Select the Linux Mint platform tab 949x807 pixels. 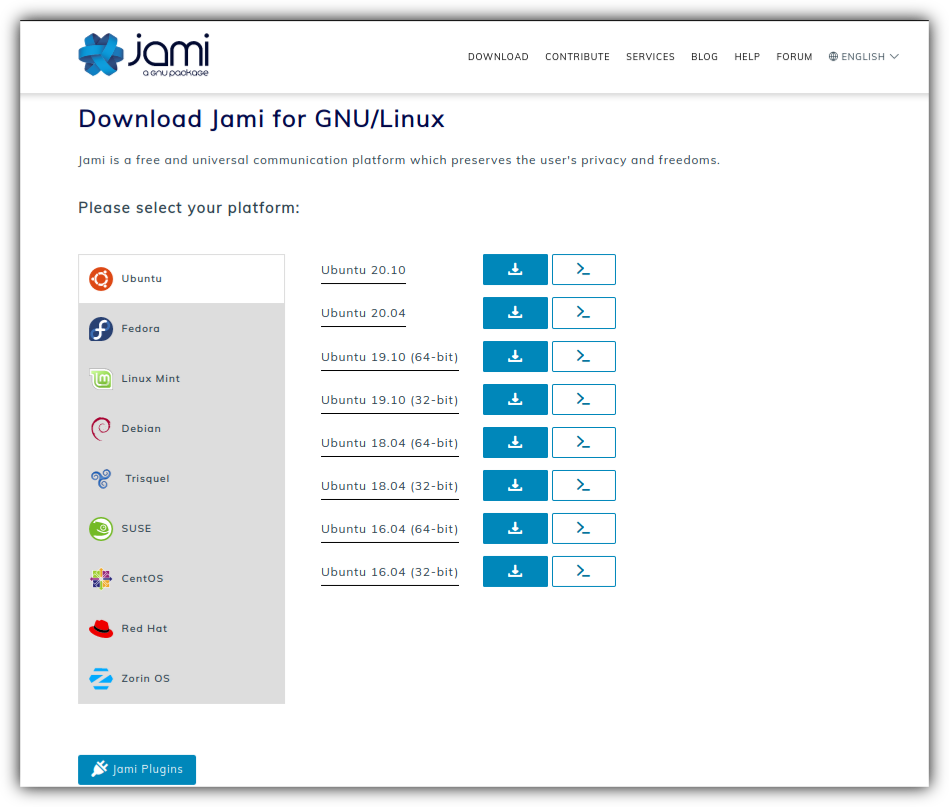pos(182,379)
